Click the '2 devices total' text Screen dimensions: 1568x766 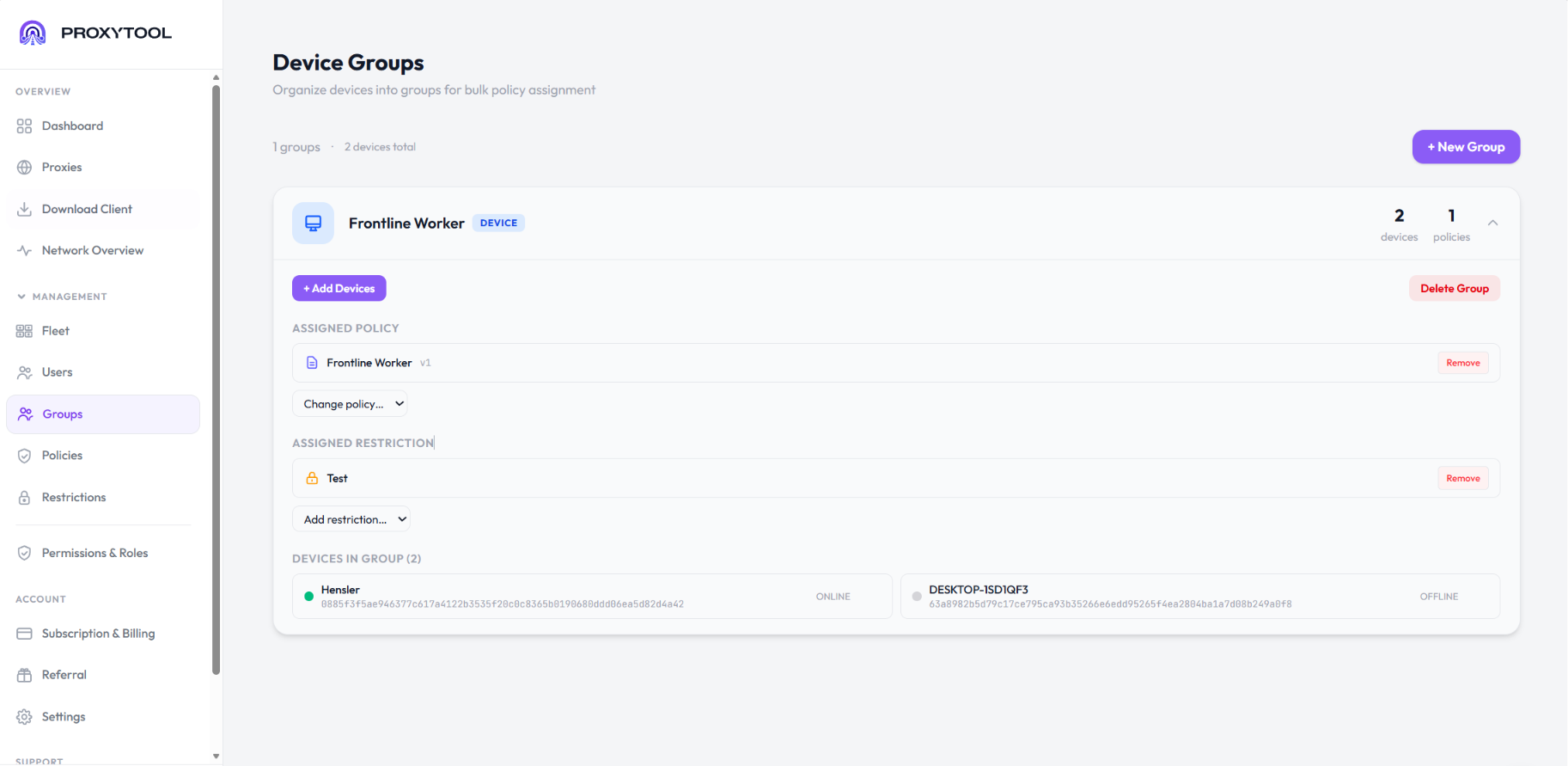pyautogui.click(x=380, y=147)
